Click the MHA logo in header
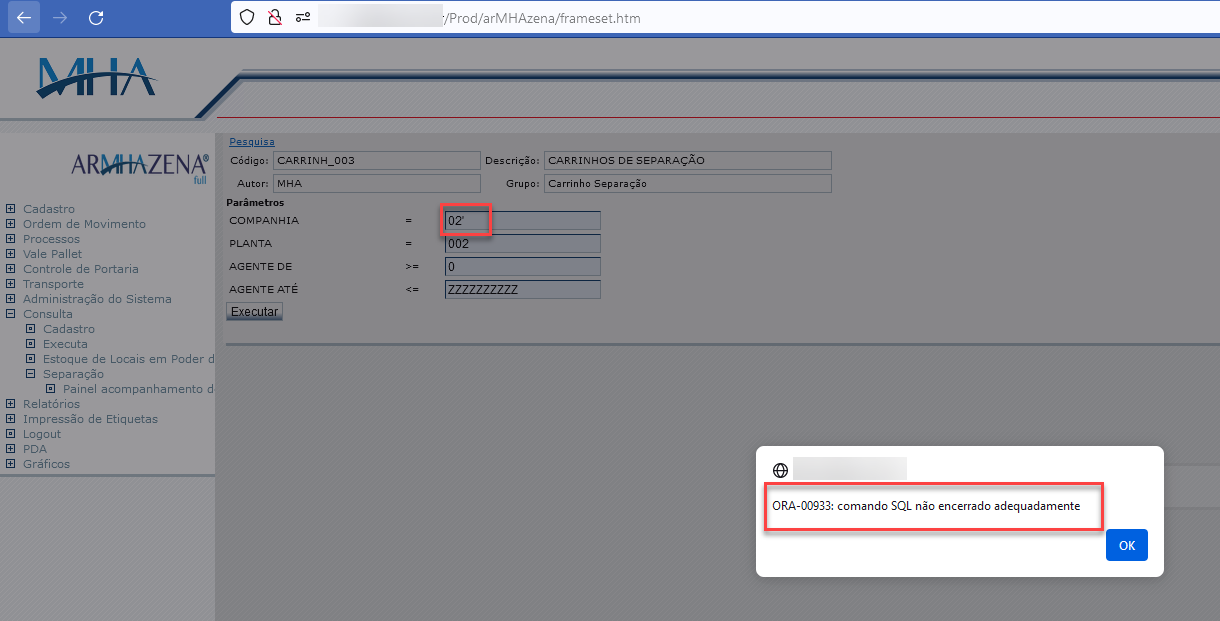1220x621 pixels. (97, 78)
